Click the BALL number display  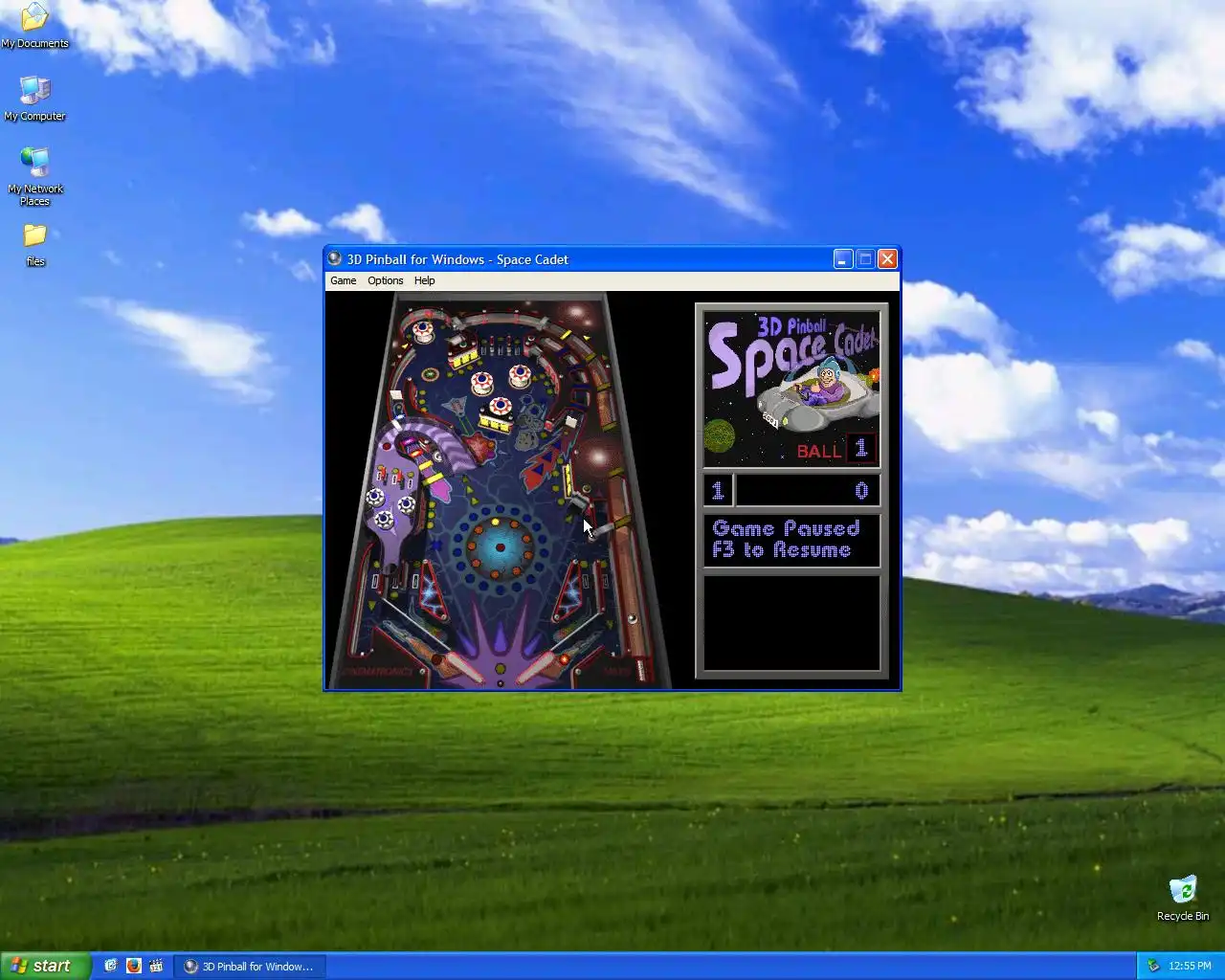(x=861, y=448)
